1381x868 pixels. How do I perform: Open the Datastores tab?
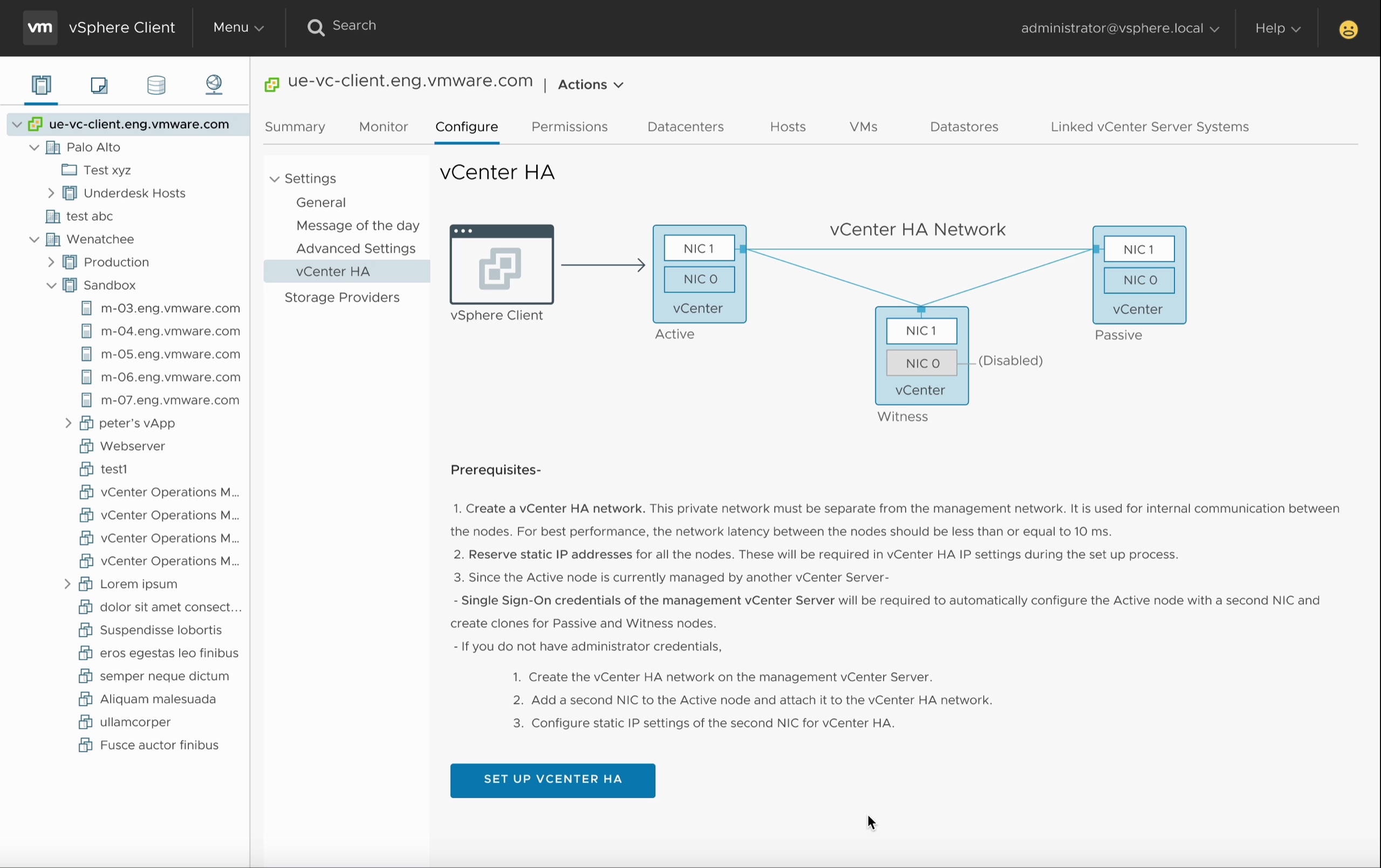[964, 127]
